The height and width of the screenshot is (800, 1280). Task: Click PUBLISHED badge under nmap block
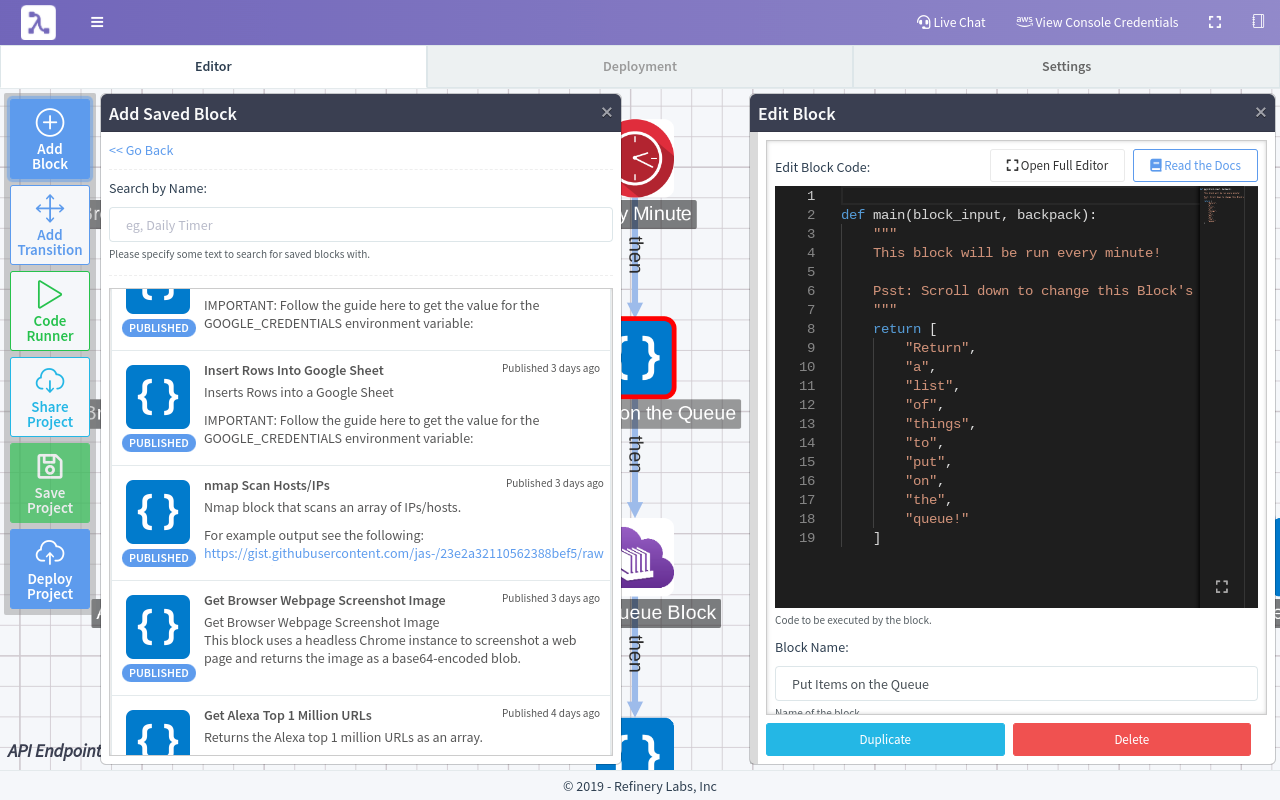tap(159, 558)
